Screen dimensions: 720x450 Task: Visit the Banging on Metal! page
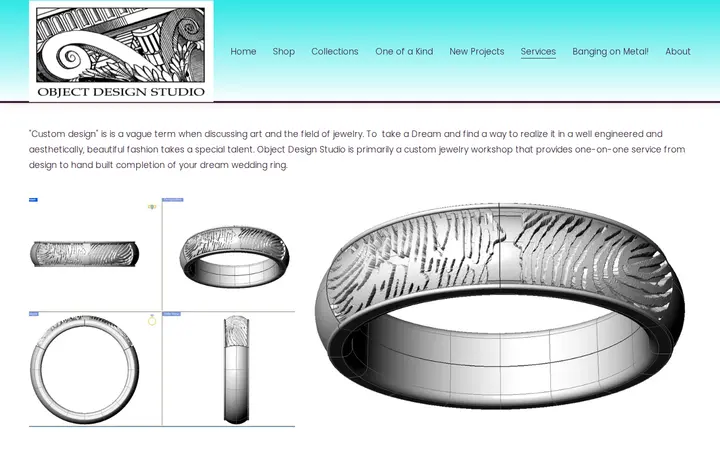coord(610,51)
